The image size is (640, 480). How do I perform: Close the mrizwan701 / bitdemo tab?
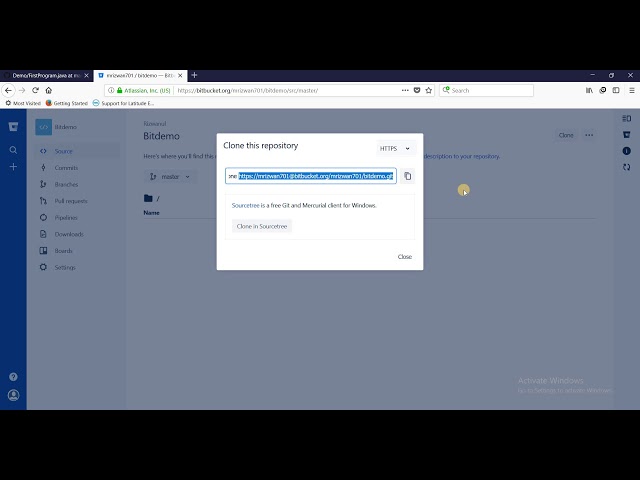180,76
